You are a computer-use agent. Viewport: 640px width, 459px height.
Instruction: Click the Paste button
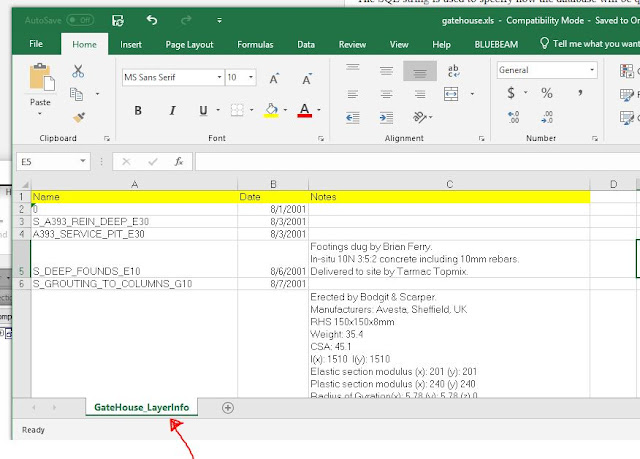40,86
